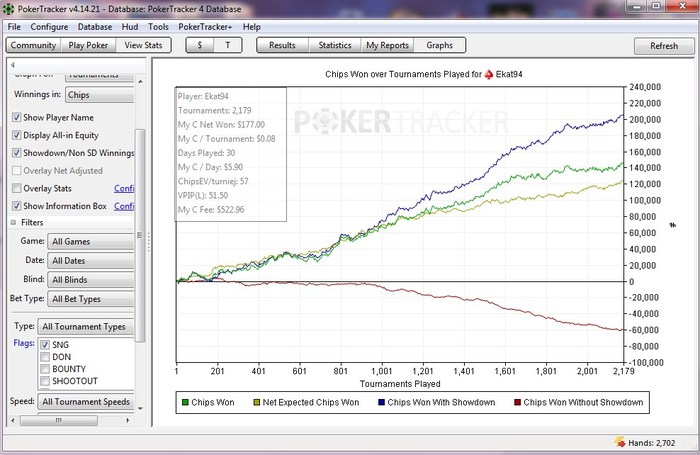This screenshot has width=700, height=455.
Task: Click the panel splitter grip handle
Action: point(149,242)
